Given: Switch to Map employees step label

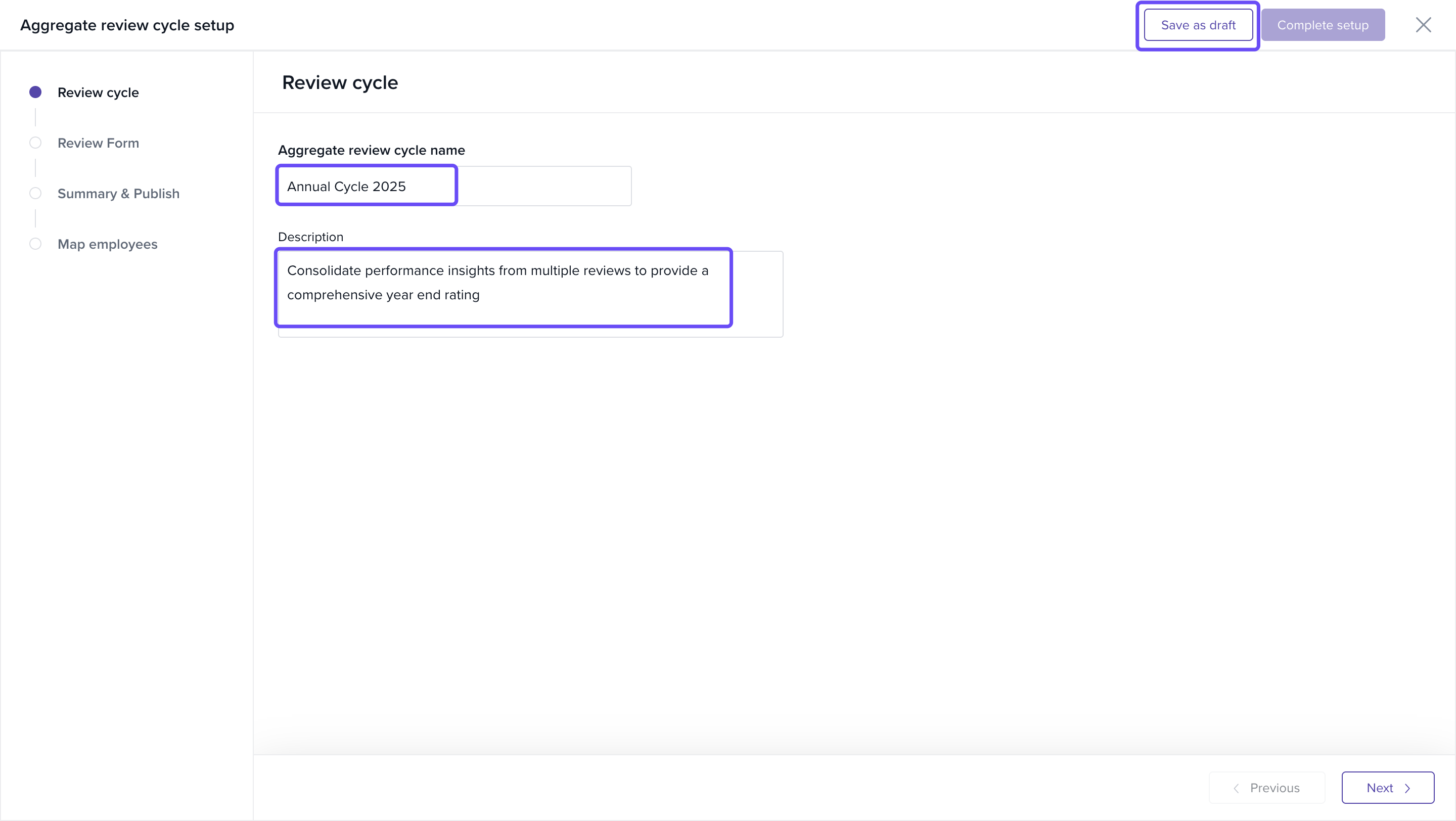Looking at the screenshot, I should click(x=107, y=244).
